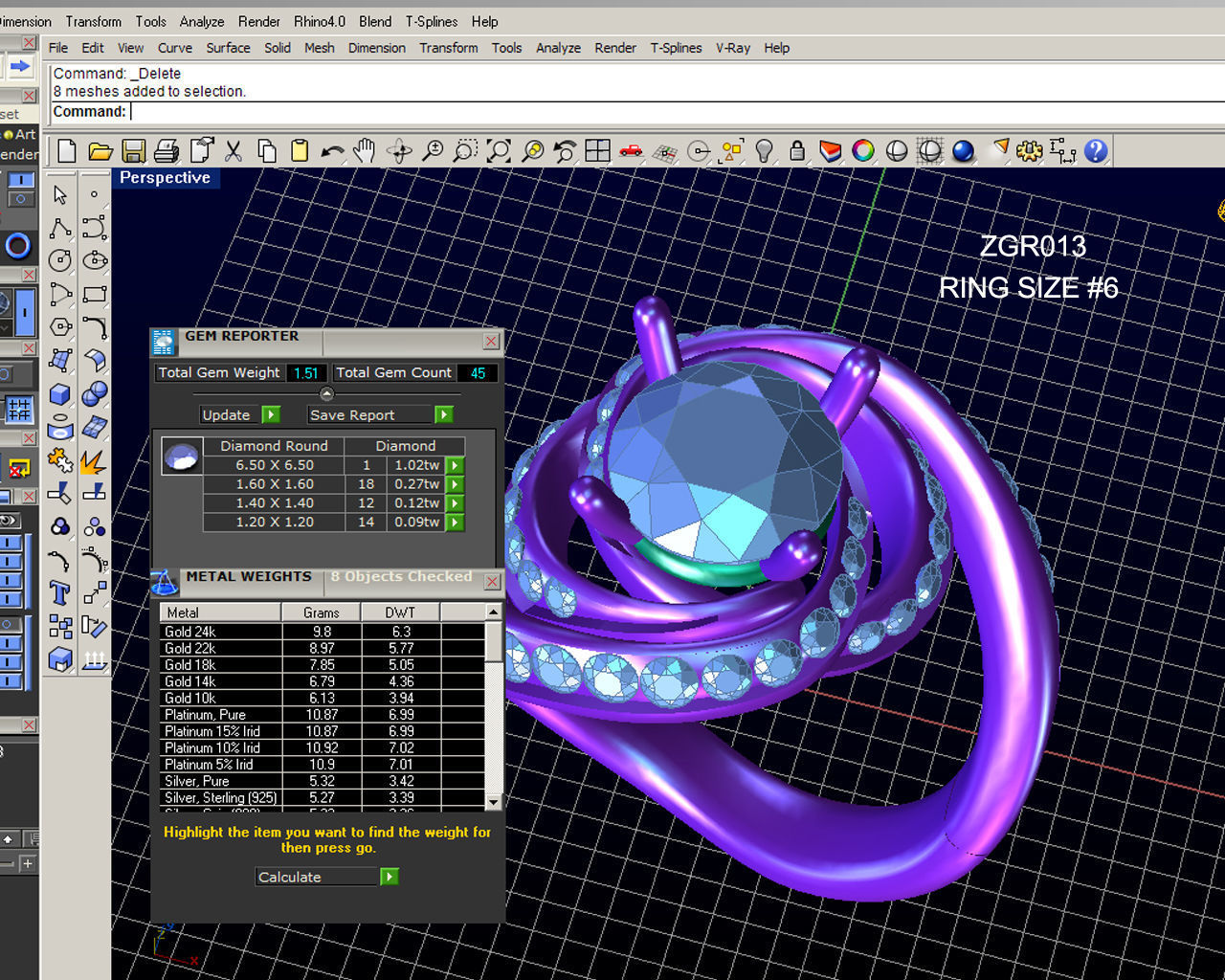1225x980 pixels.
Task: Click green arrow on 6.50 X 6.50 row
Action: (x=456, y=465)
